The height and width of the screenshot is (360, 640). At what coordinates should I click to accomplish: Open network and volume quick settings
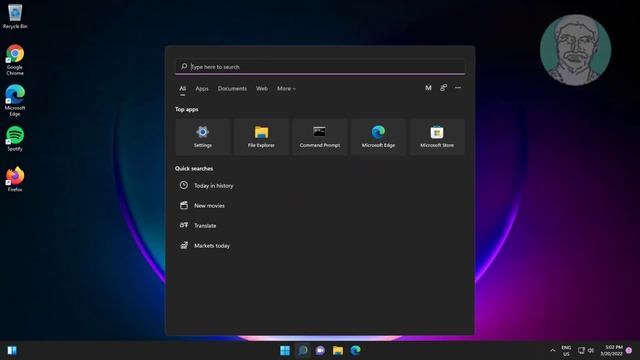pos(586,351)
